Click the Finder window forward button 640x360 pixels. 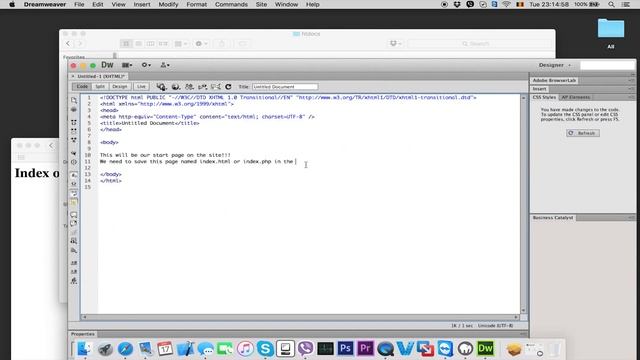[80, 43]
